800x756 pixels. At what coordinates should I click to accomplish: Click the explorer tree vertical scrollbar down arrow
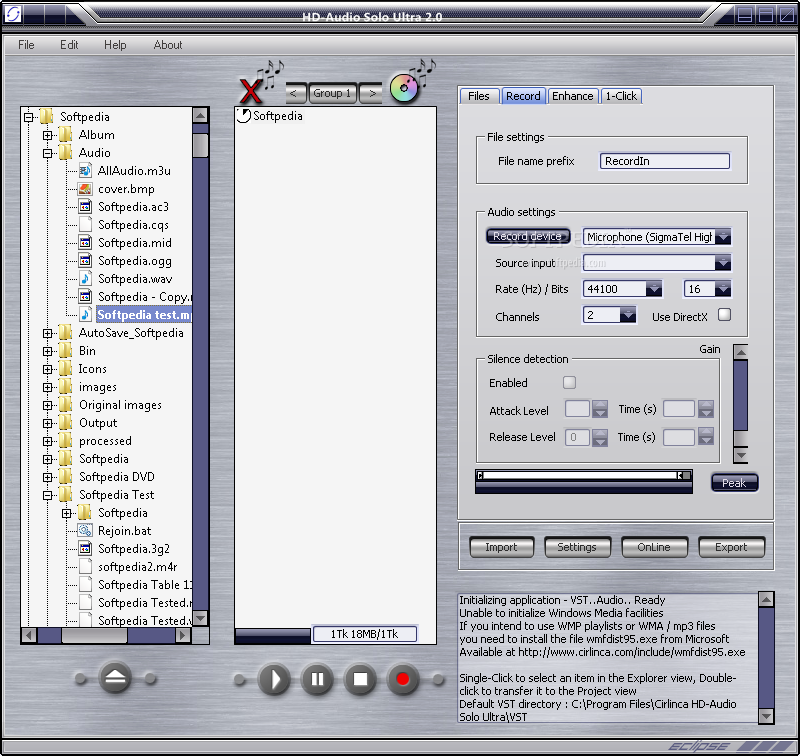point(201,618)
